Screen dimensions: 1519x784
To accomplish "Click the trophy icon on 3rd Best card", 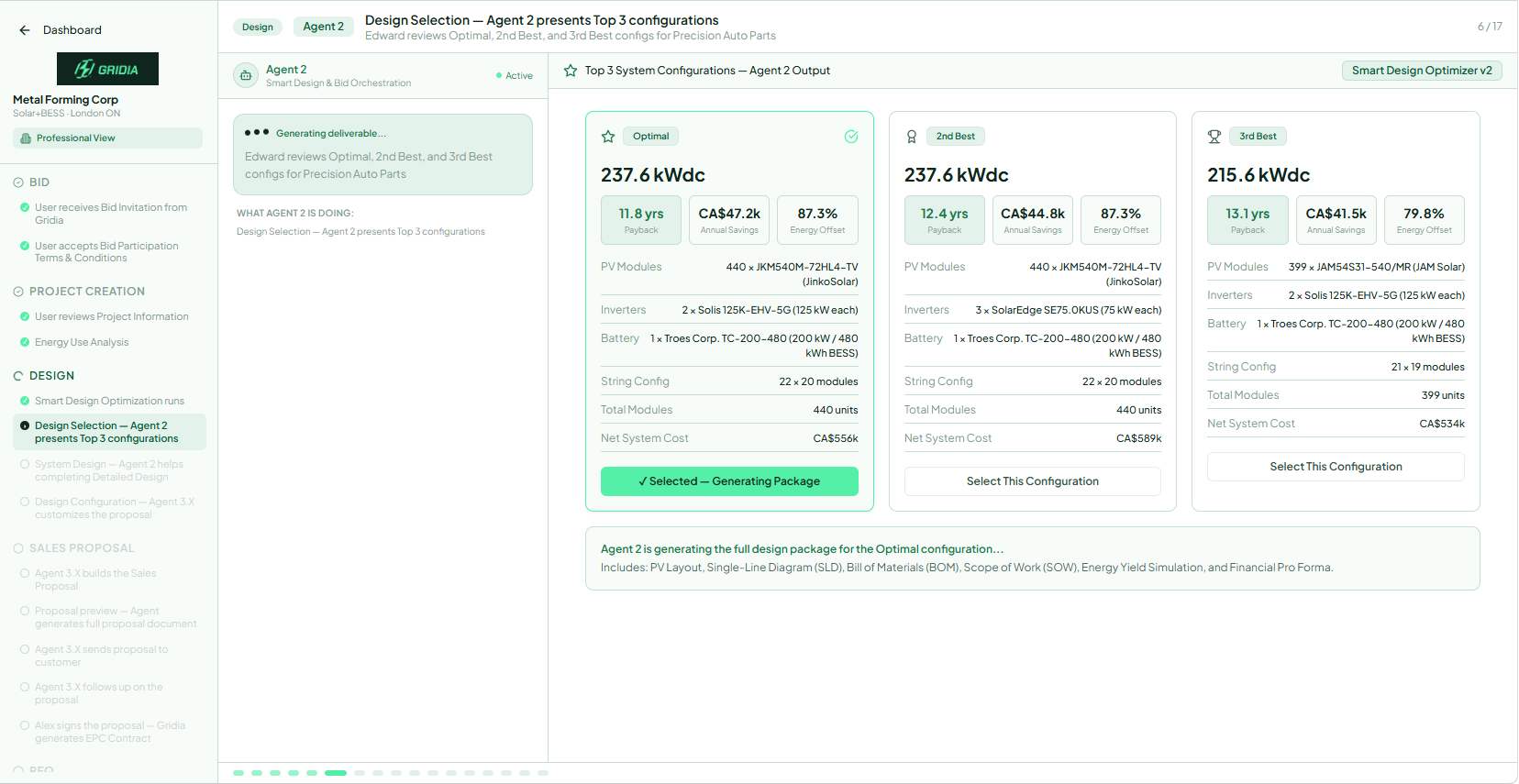I will pos(1214,137).
